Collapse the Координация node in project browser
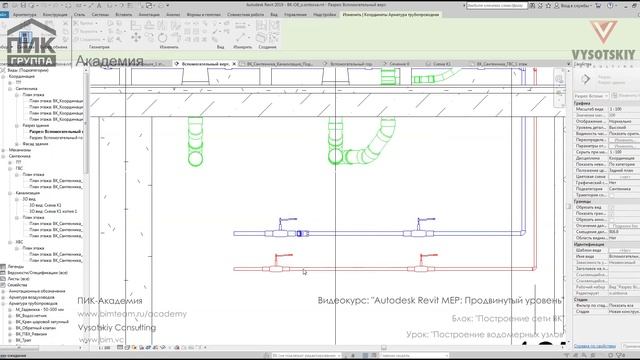The image size is (640, 360). pyautogui.click(x=3, y=76)
